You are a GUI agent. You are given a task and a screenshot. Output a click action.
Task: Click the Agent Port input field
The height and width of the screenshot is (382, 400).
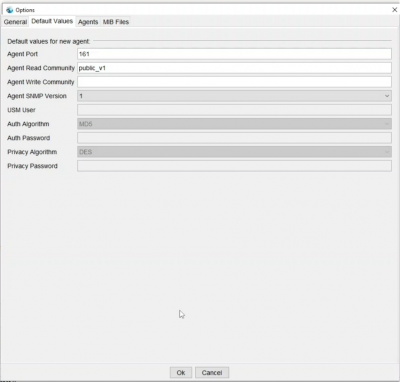tap(234, 54)
